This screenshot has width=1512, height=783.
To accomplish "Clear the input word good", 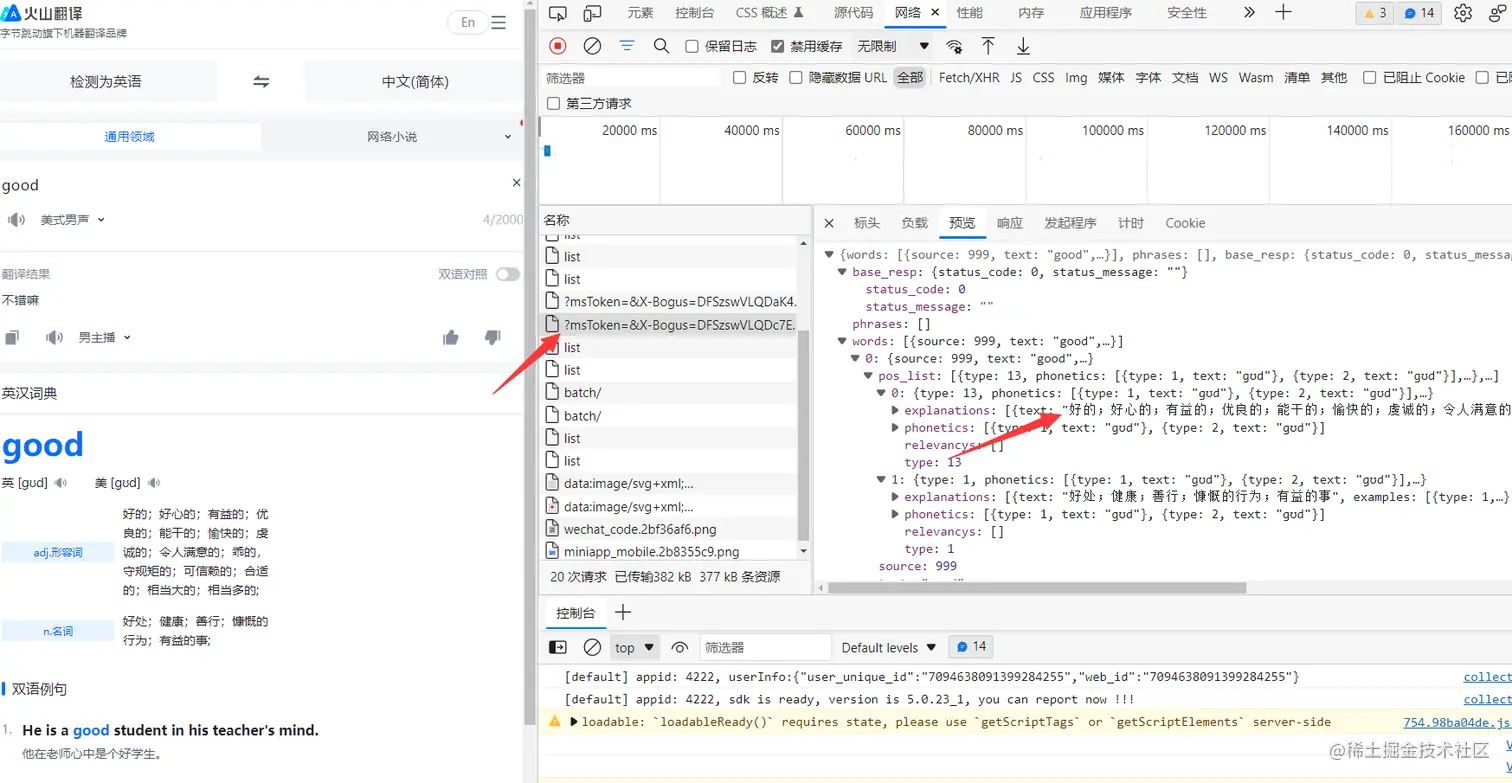I will tap(517, 183).
